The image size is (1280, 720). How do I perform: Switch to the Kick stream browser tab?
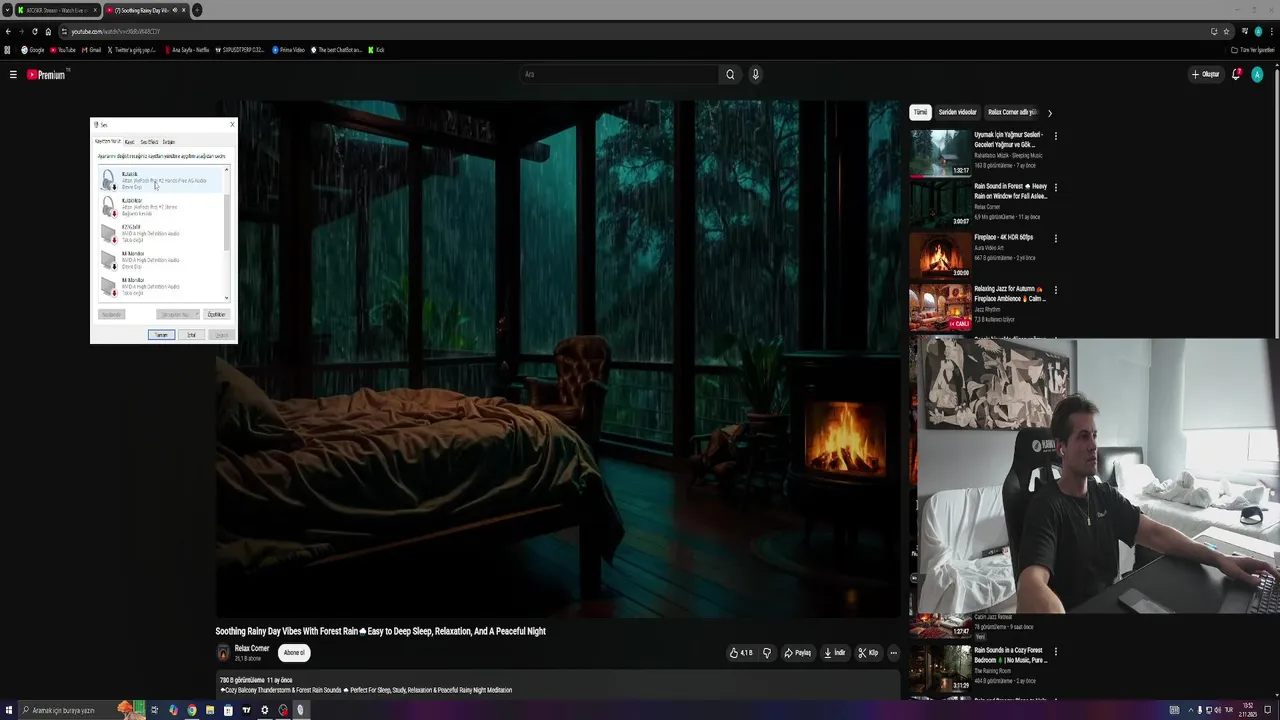tap(56, 10)
